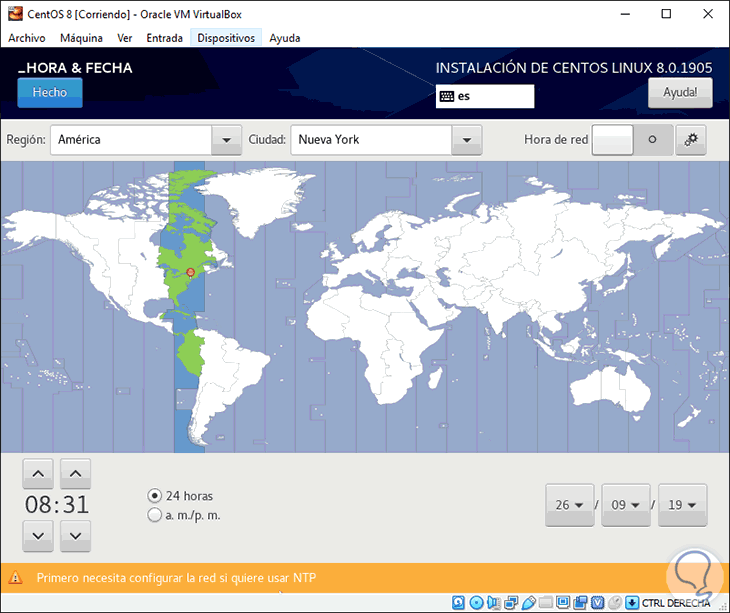The height and width of the screenshot is (613, 730).
Task: Open network time settings gear icon
Action: click(691, 140)
